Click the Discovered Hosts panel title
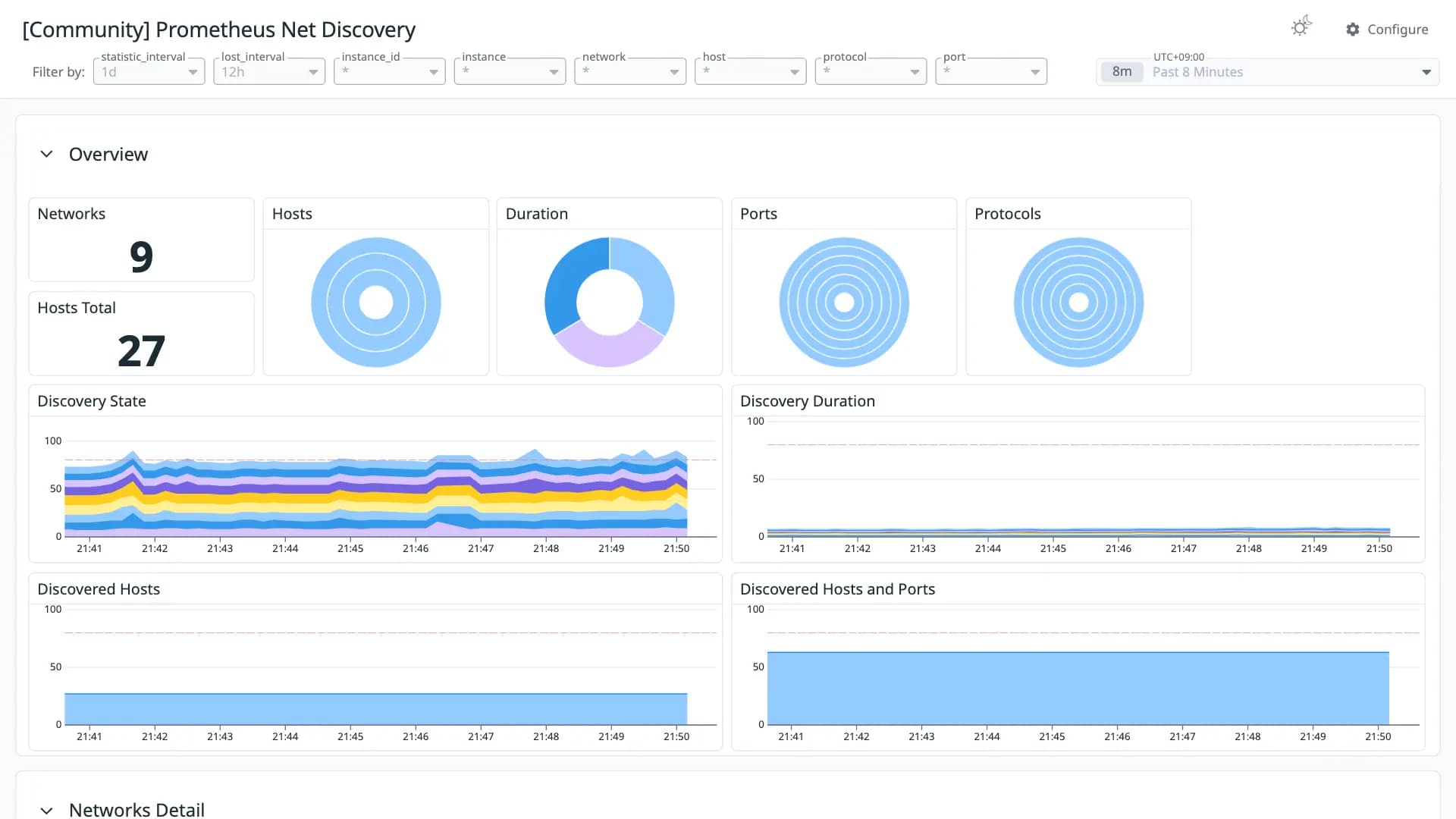The height and width of the screenshot is (819, 1456). click(99, 589)
